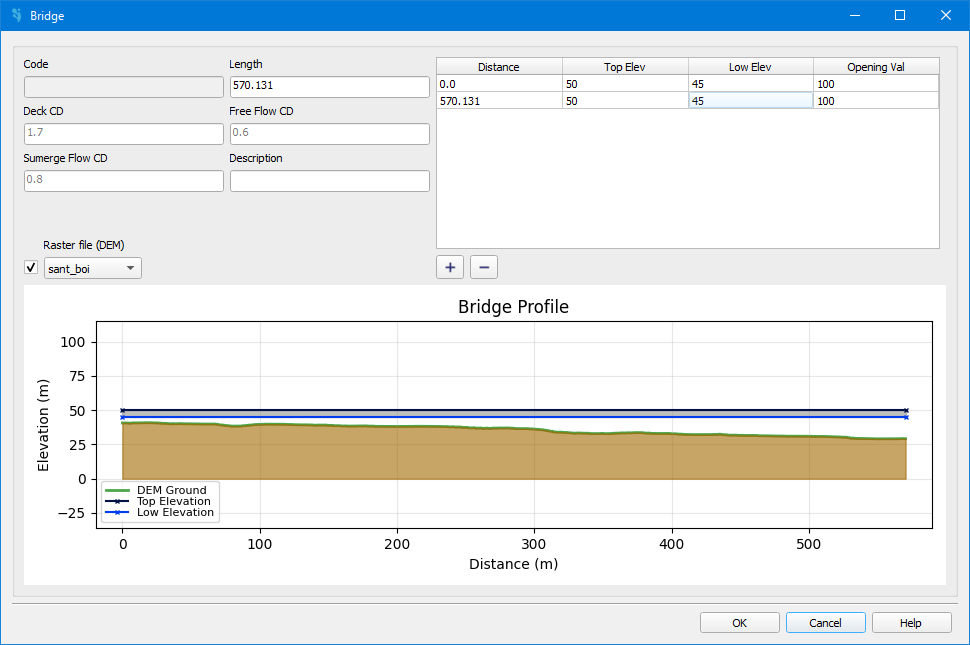
Task: Click the Top Elev cell in the 0.0 row
Action: click(x=625, y=83)
